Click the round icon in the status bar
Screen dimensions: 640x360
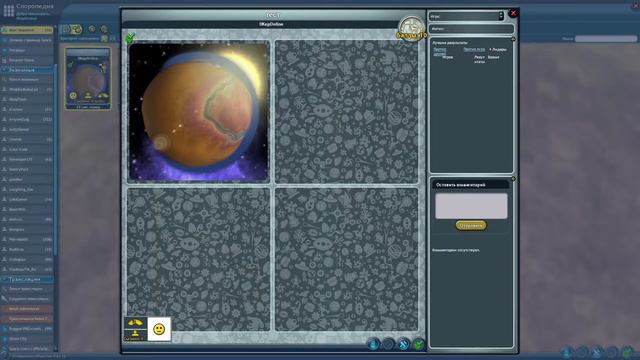point(4,356)
